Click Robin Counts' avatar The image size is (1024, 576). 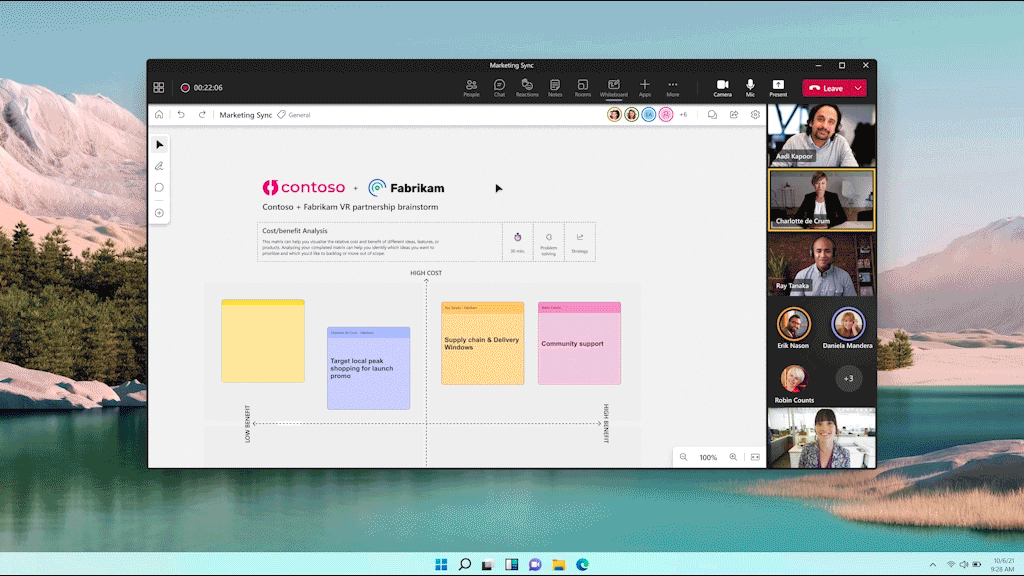pos(794,378)
